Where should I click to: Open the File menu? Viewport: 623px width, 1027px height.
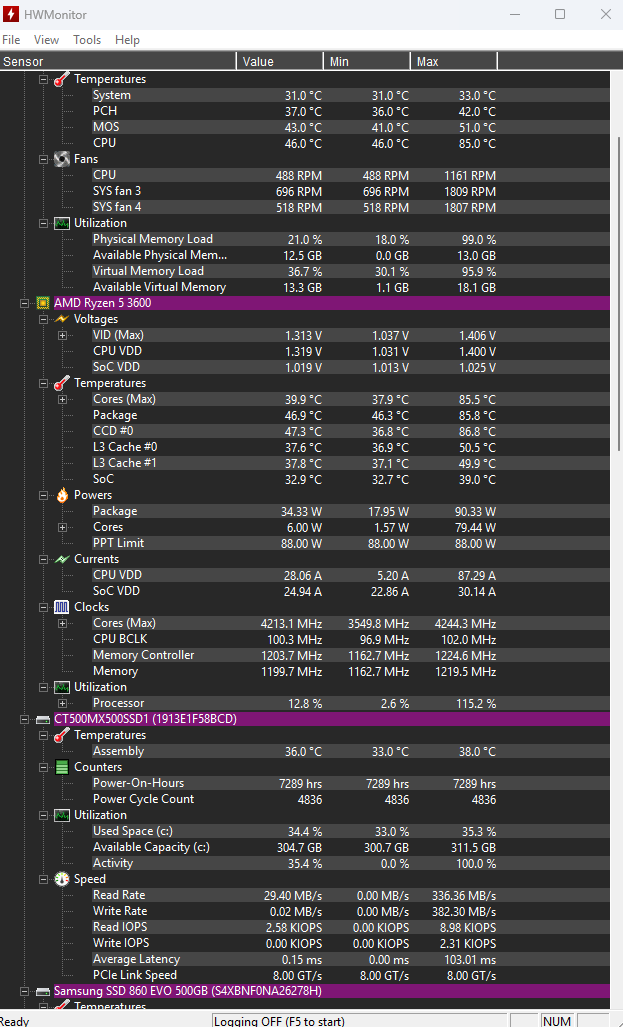(11, 40)
